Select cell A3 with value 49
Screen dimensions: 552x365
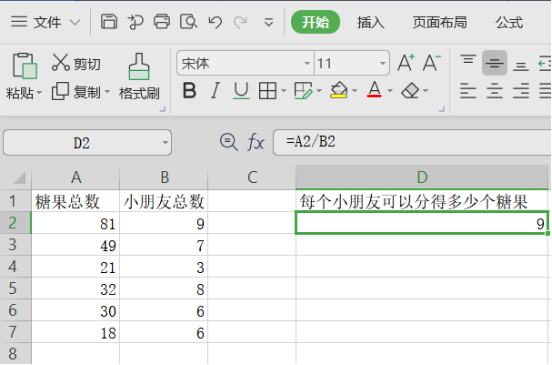click(x=76, y=245)
